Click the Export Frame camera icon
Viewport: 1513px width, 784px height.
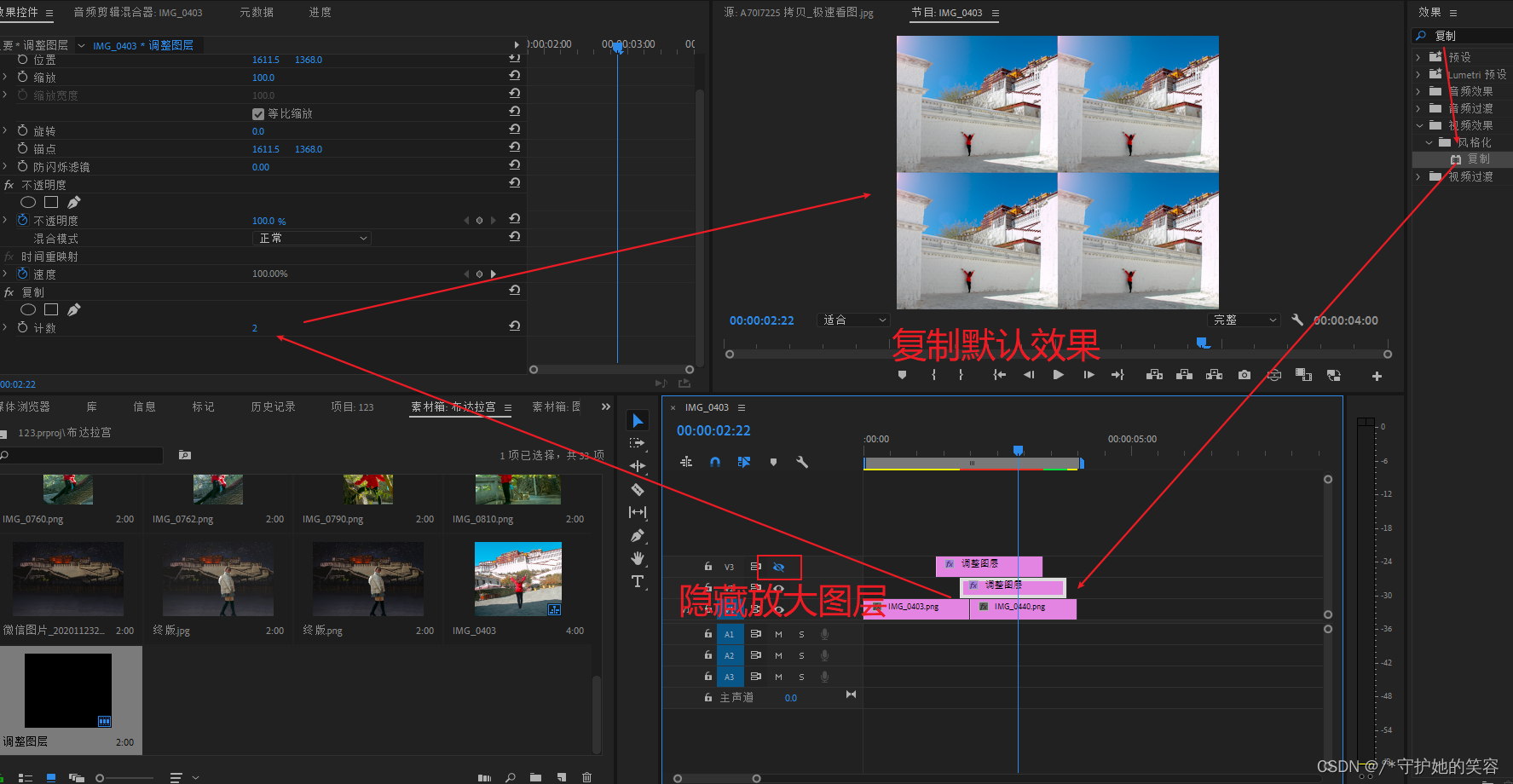[x=1244, y=375]
